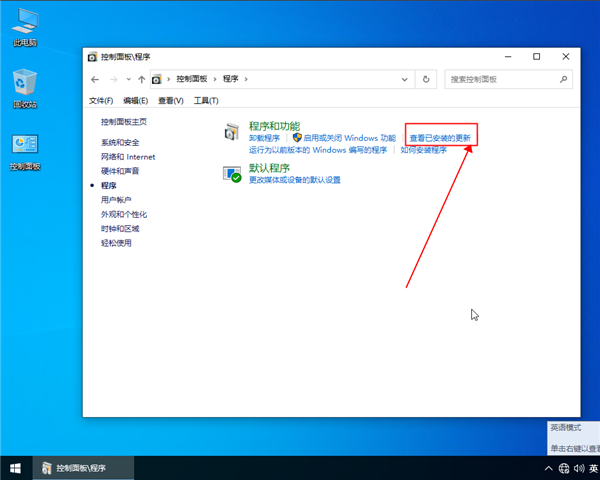
Task: Open the Windows Start menu
Action: [x=16, y=468]
